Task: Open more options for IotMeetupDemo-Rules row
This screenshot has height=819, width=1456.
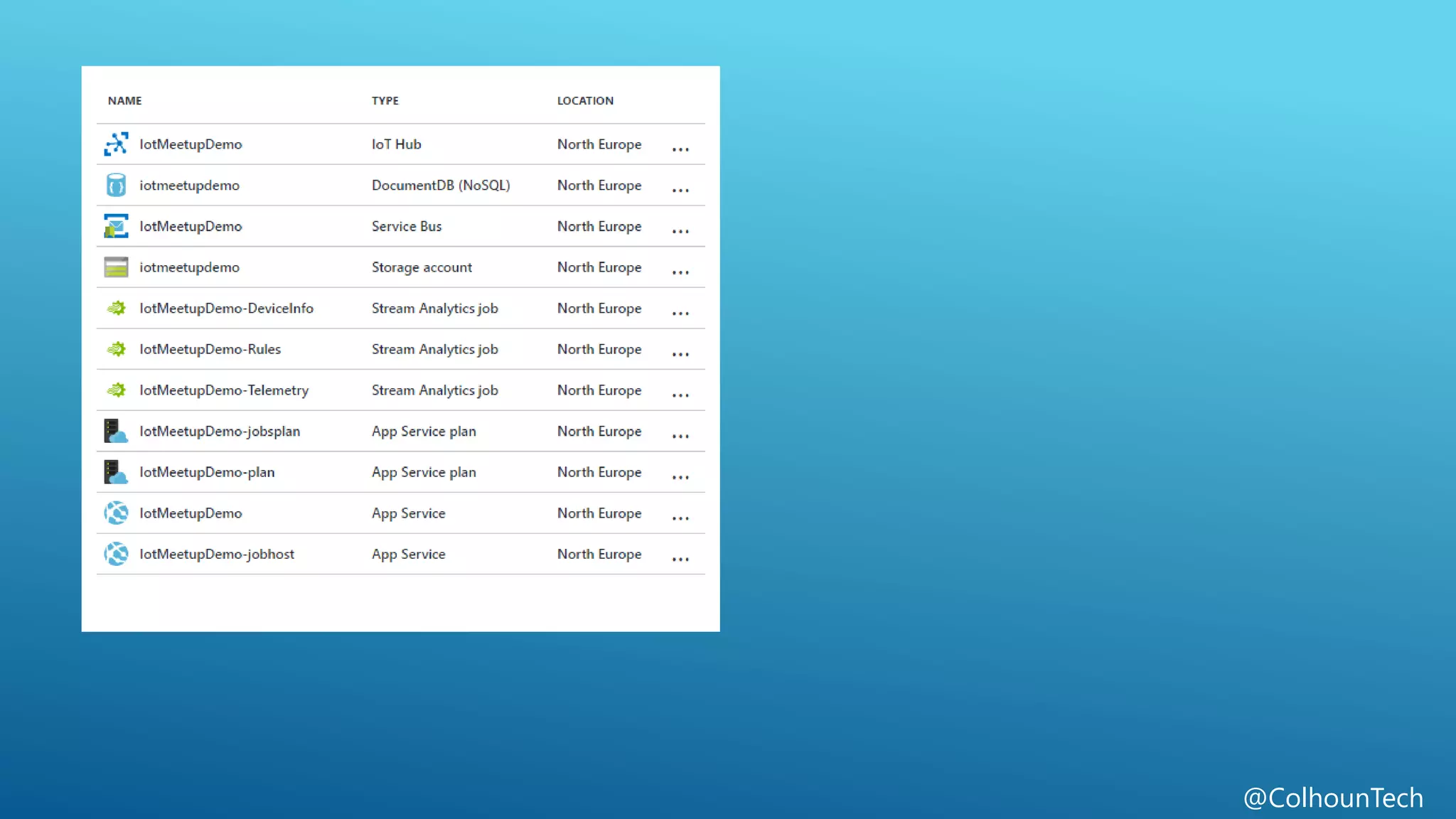Action: (x=680, y=354)
